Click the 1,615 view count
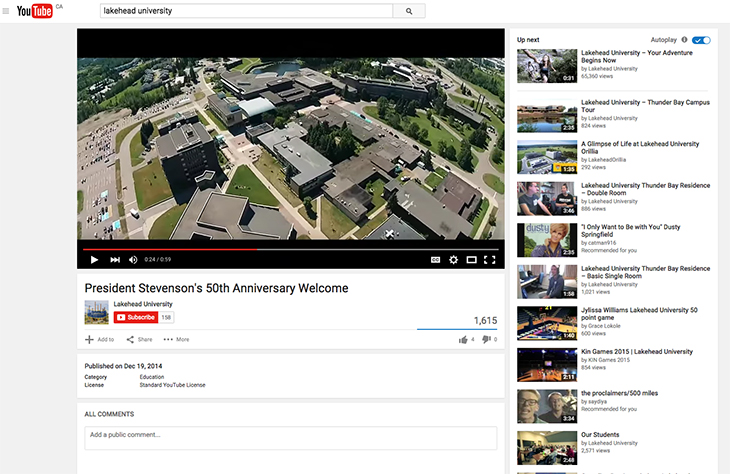 coord(485,320)
